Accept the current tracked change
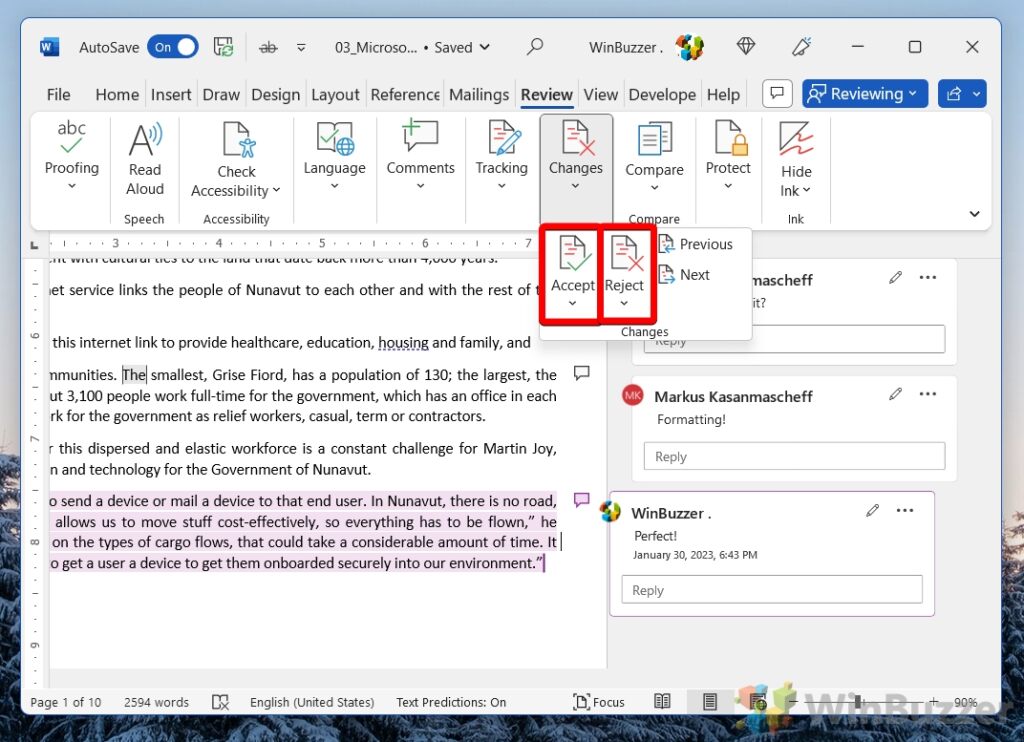The image size is (1024, 742). [x=571, y=270]
